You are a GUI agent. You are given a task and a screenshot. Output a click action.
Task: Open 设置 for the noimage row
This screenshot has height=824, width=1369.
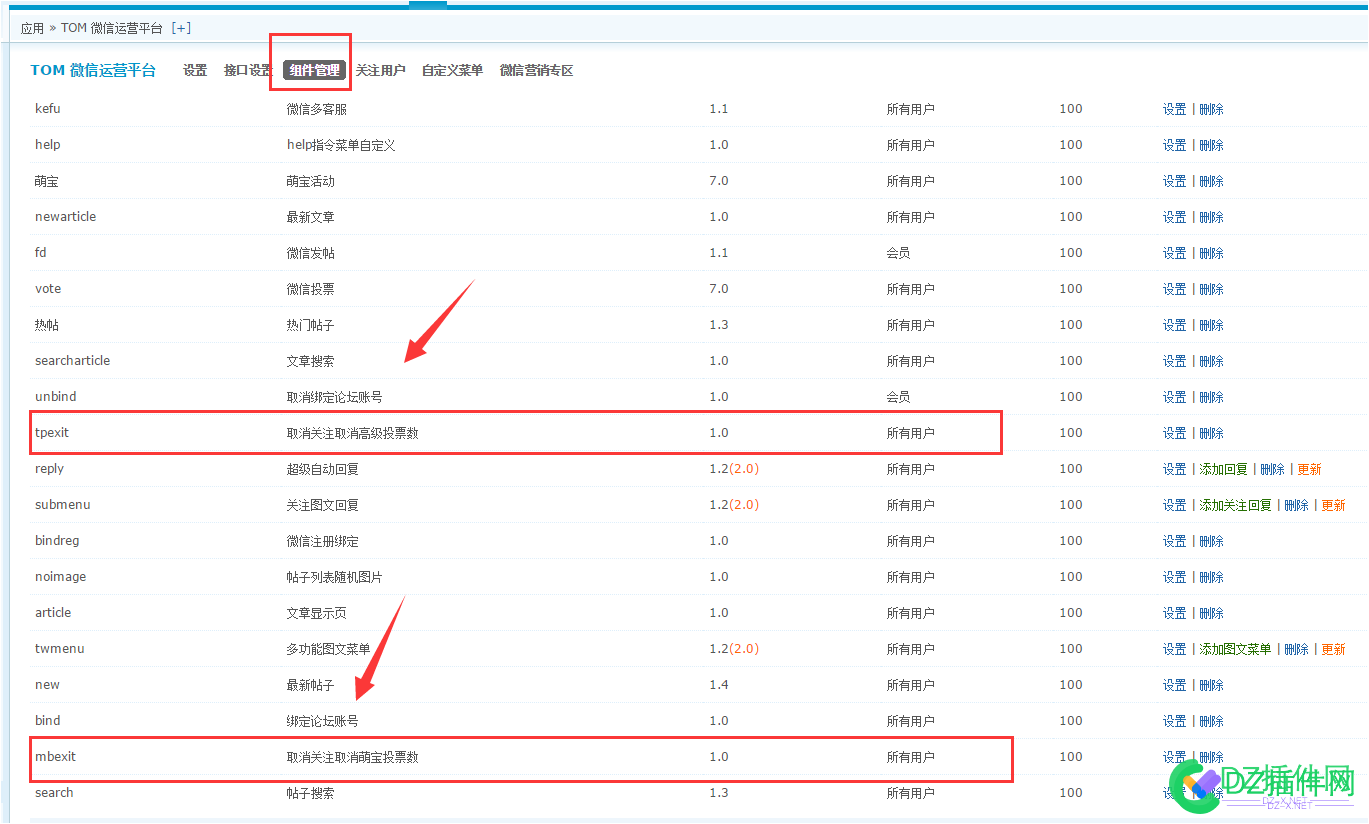[x=1174, y=577]
